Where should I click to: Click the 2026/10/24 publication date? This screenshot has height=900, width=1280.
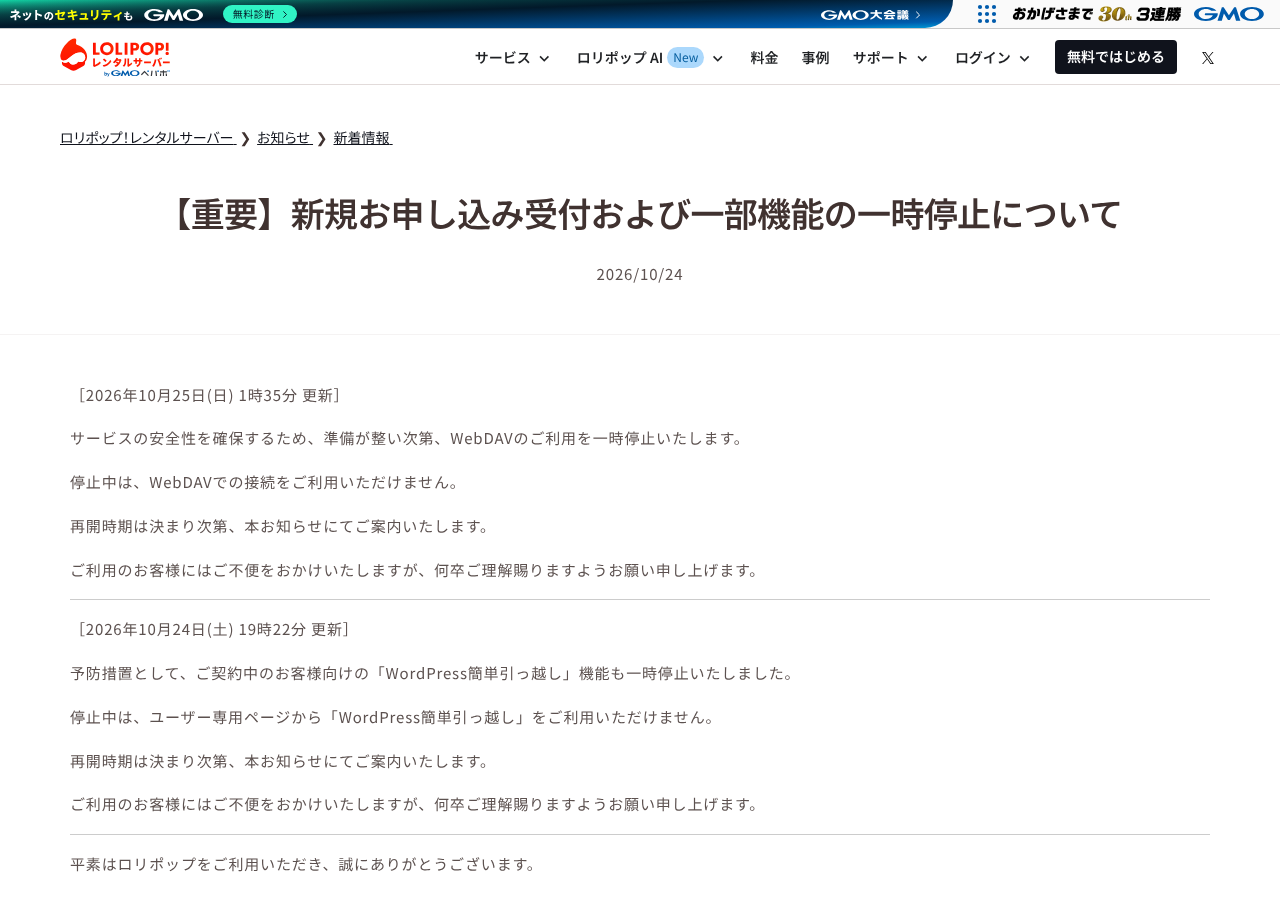pos(640,274)
